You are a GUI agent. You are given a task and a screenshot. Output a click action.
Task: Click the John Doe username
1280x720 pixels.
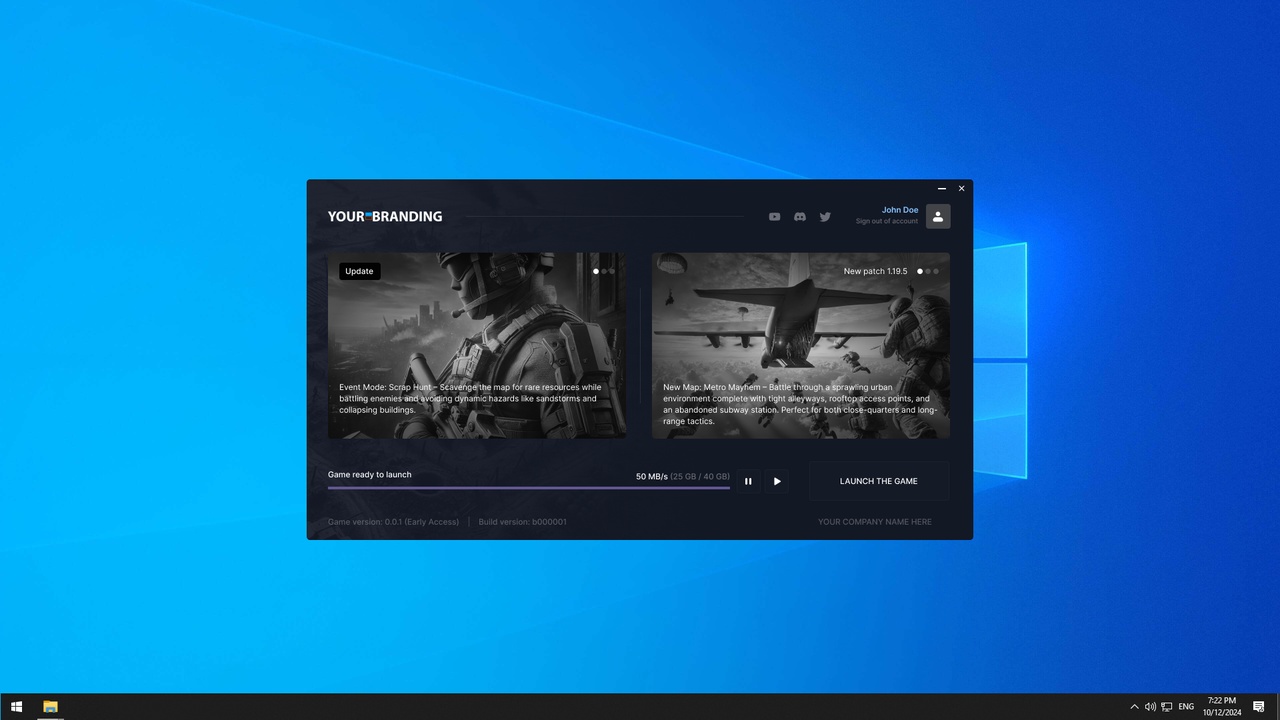(x=900, y=210)
